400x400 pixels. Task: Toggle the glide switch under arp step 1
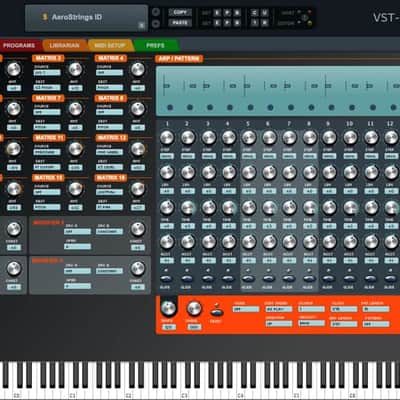pos(167,278)
